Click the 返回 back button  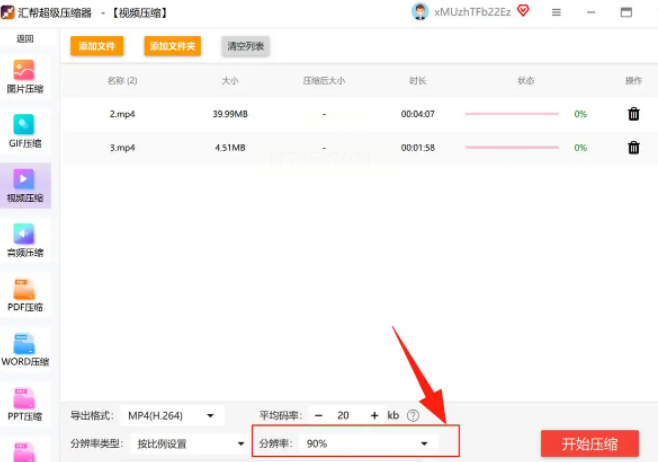click(25, 39)
